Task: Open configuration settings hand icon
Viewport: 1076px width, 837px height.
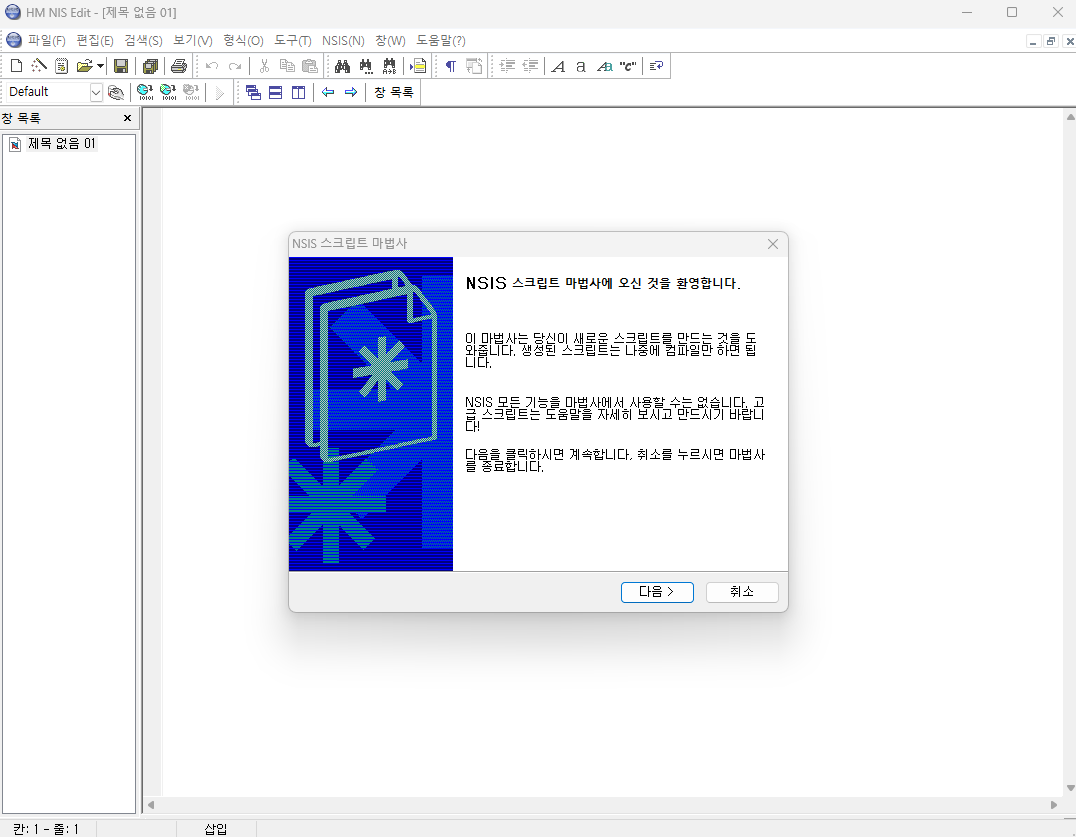Action: click(116, 92)
